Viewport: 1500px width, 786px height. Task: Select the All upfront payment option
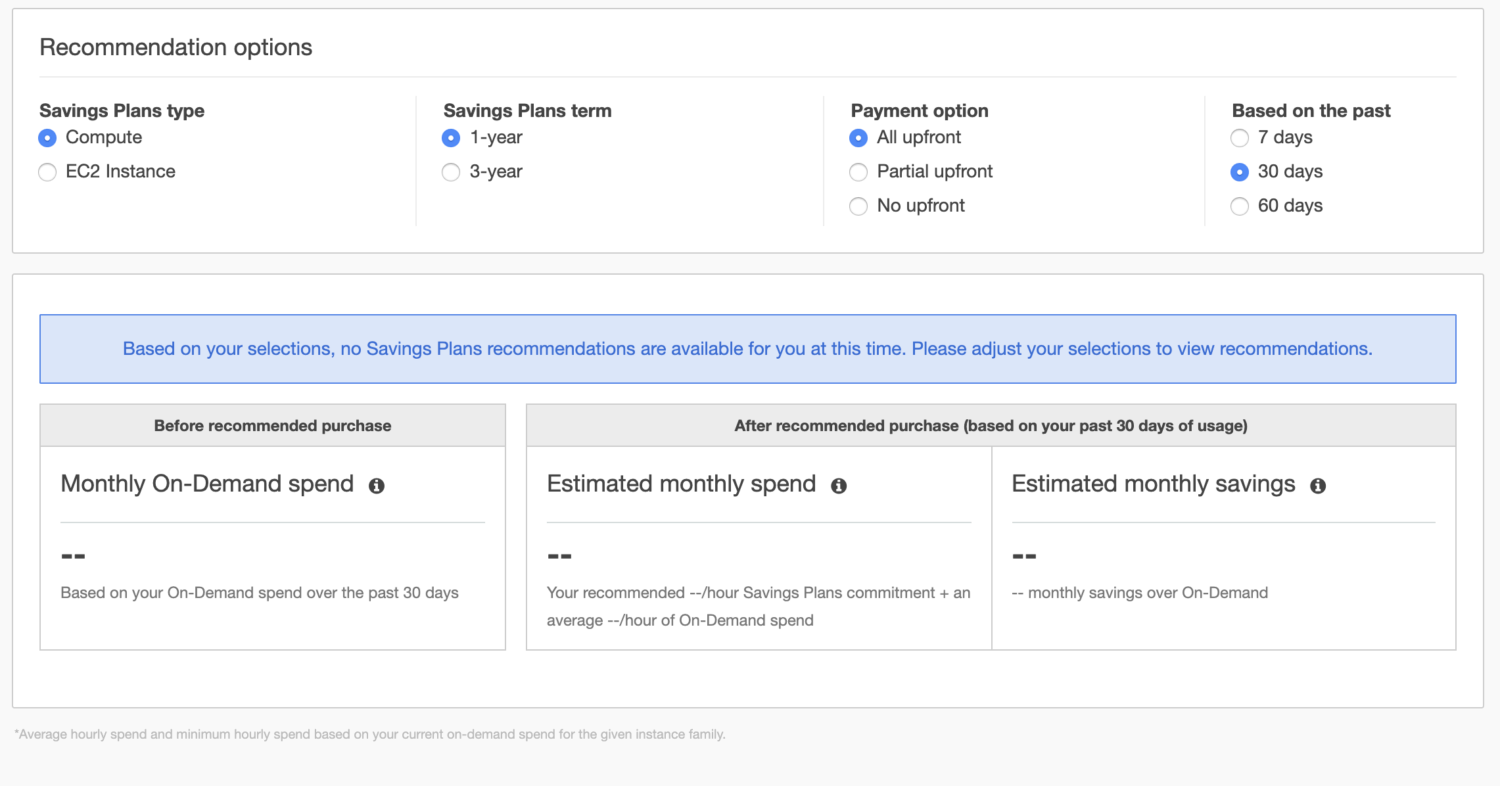pos(858,138)
